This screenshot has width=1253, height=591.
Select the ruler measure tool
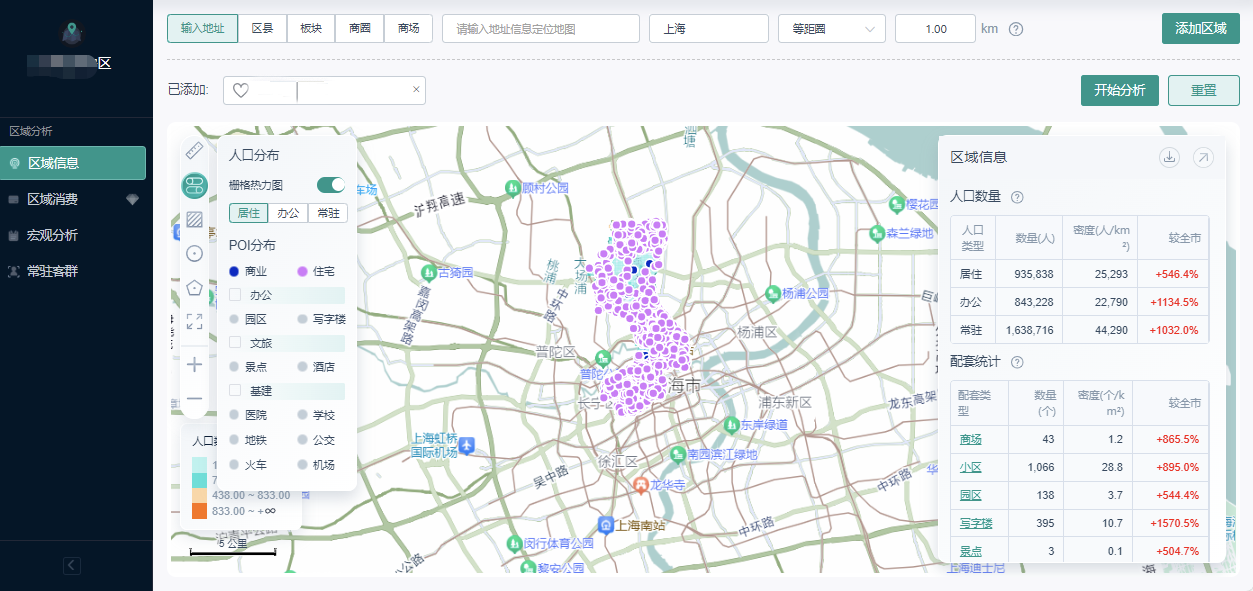(x=195, y=151)
